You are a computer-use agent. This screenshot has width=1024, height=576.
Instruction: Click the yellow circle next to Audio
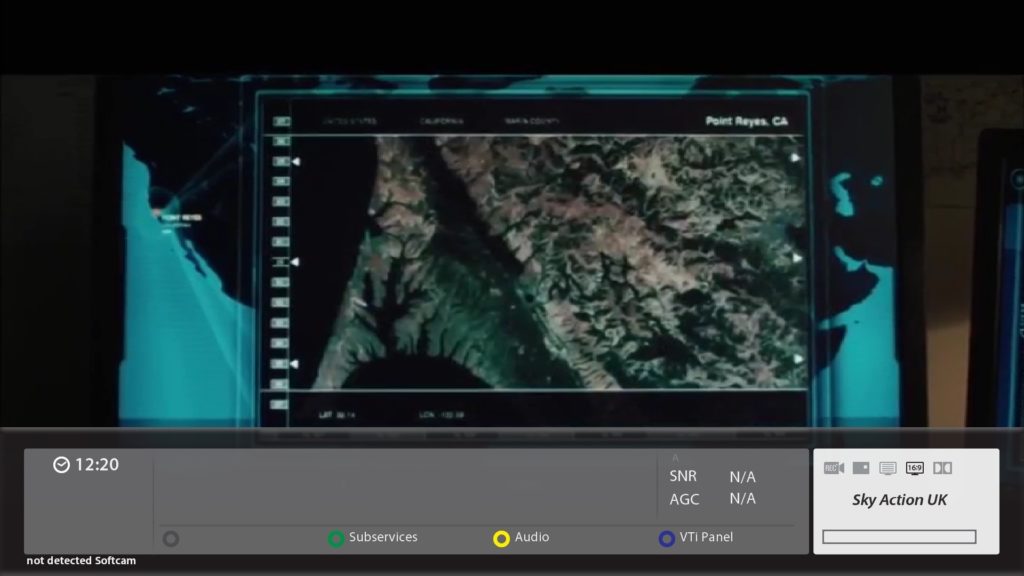click(x=502, y=539)
